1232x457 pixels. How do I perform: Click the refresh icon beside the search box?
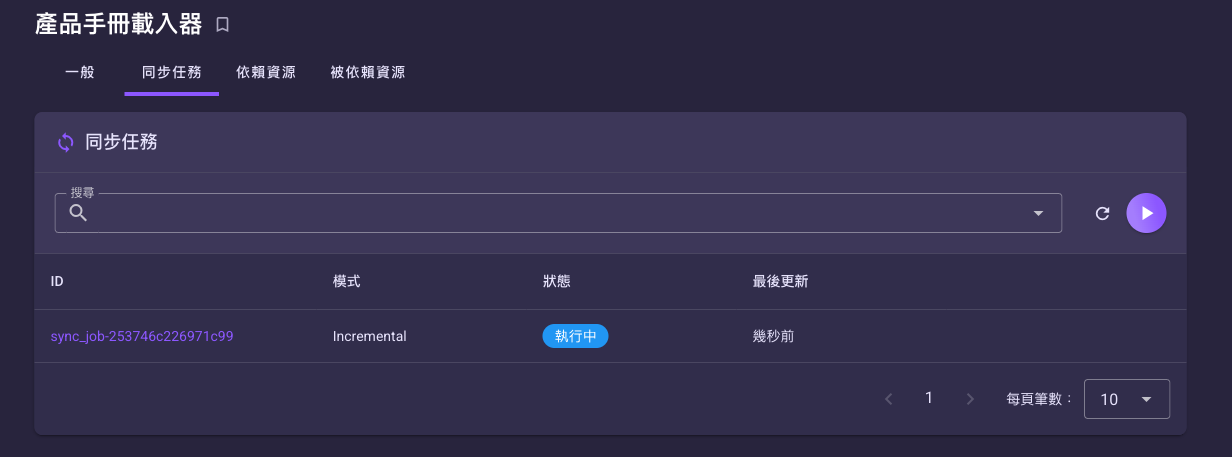[x=1102, y=213]
